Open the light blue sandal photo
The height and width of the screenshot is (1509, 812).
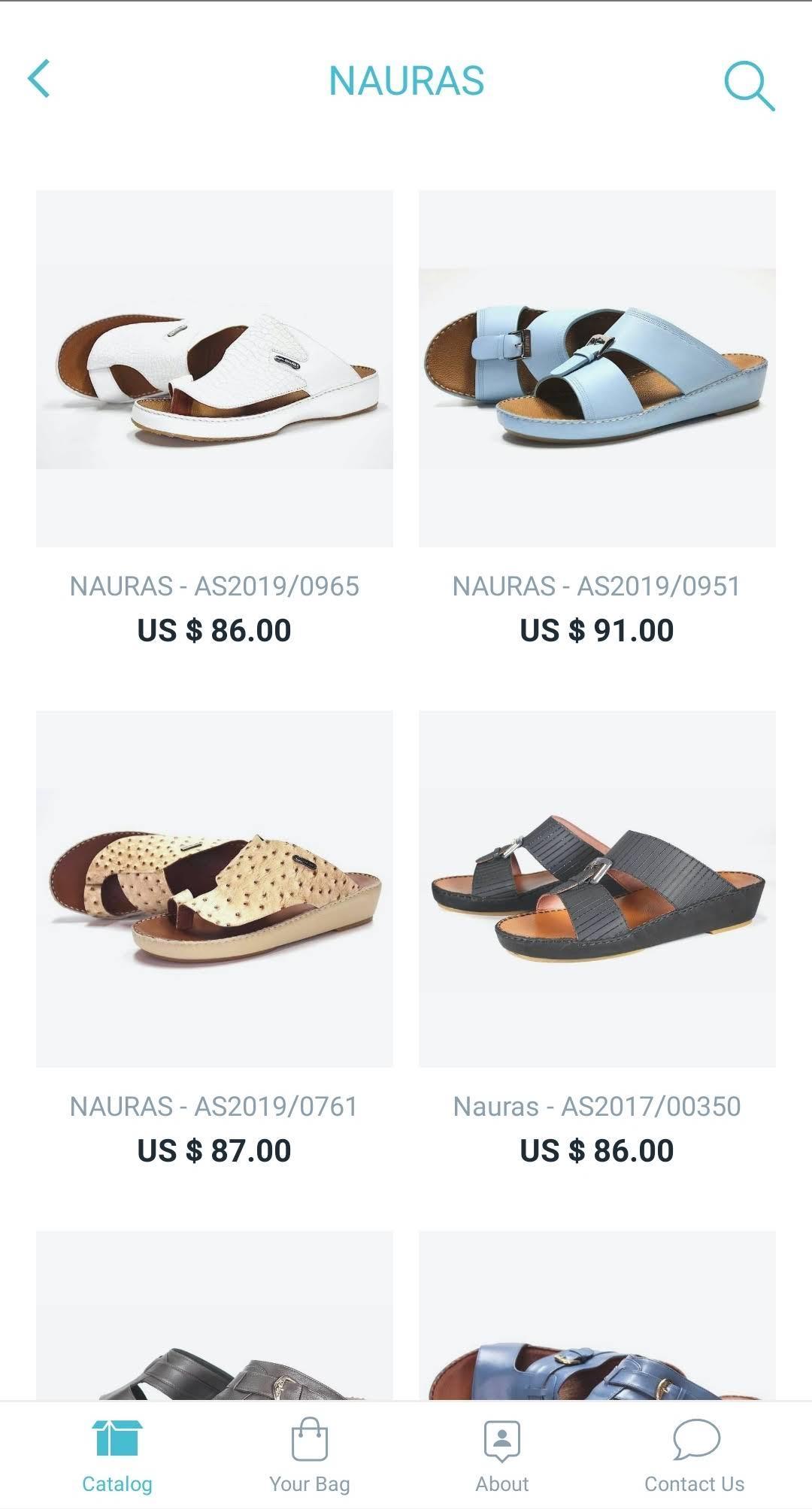597,368
